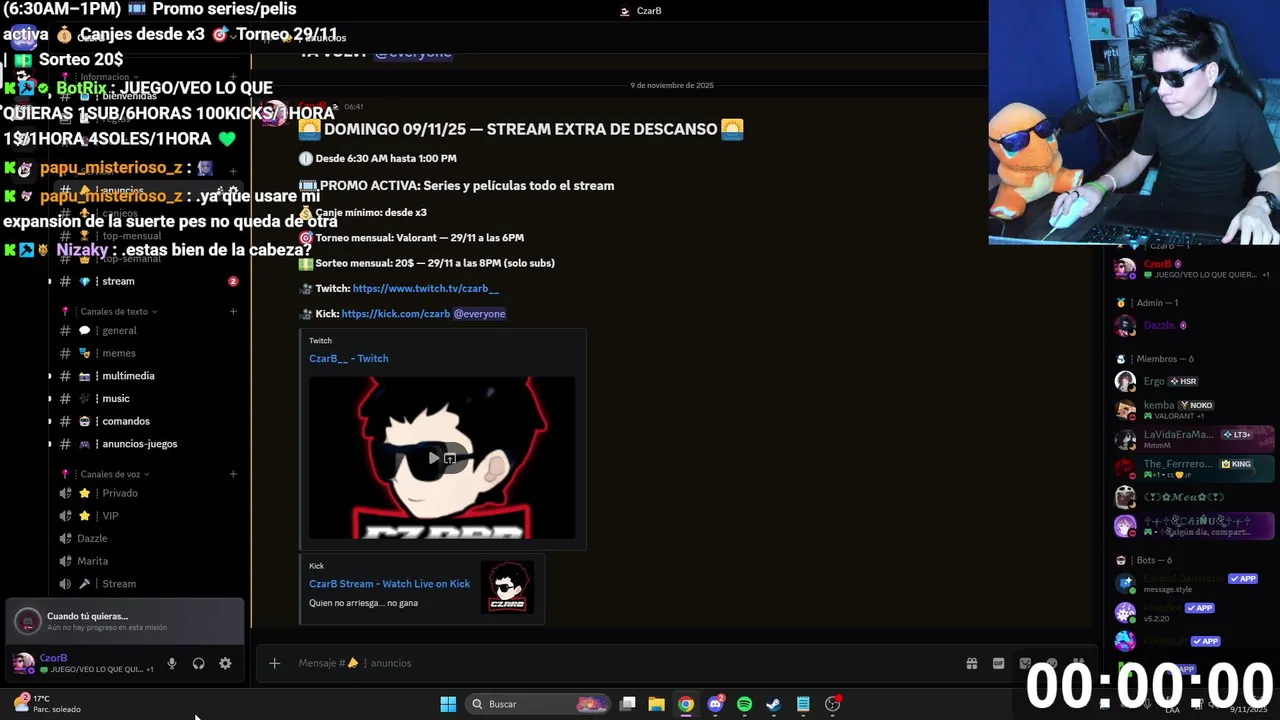Viewport: 1280px width, 720px height.
Task: Click Ergo's avatar in member list
Action: (1125, 381)
